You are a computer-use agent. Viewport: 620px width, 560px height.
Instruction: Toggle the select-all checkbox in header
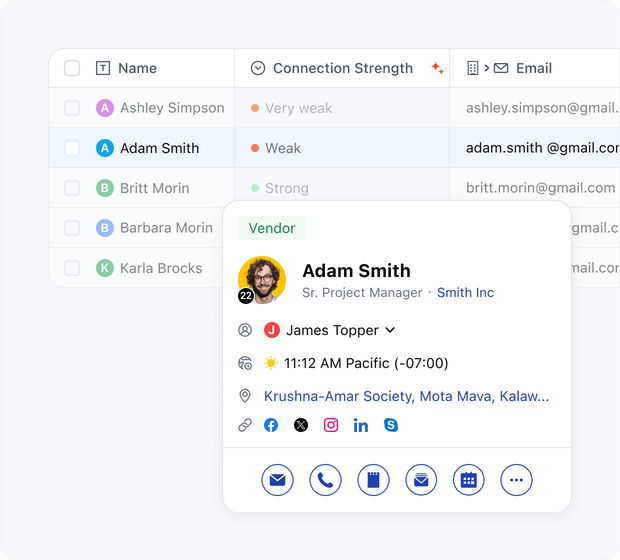click(x=72, y=68)
